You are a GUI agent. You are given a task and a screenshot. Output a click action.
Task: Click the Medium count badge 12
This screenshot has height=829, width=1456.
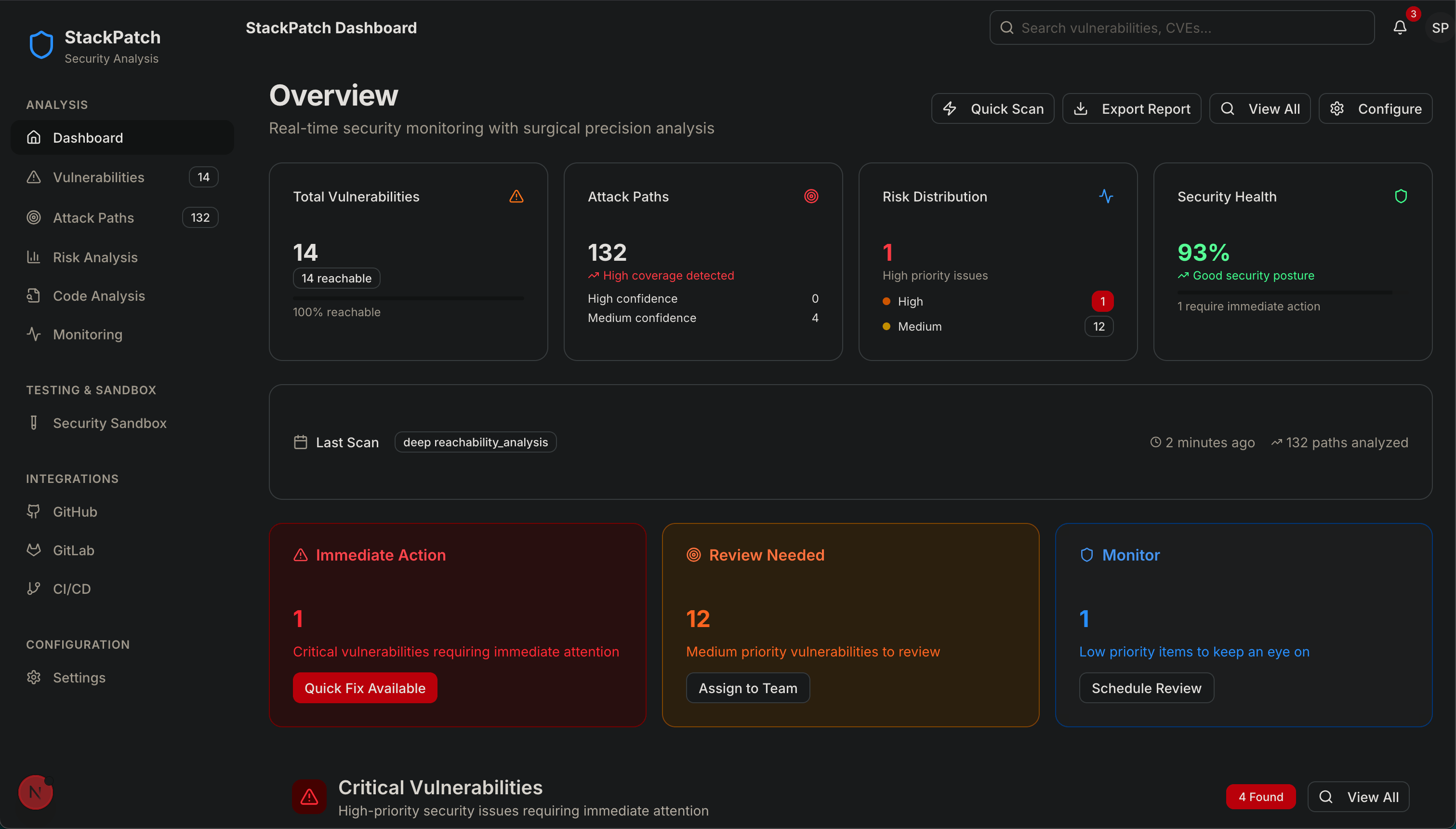pos(1099,326)
